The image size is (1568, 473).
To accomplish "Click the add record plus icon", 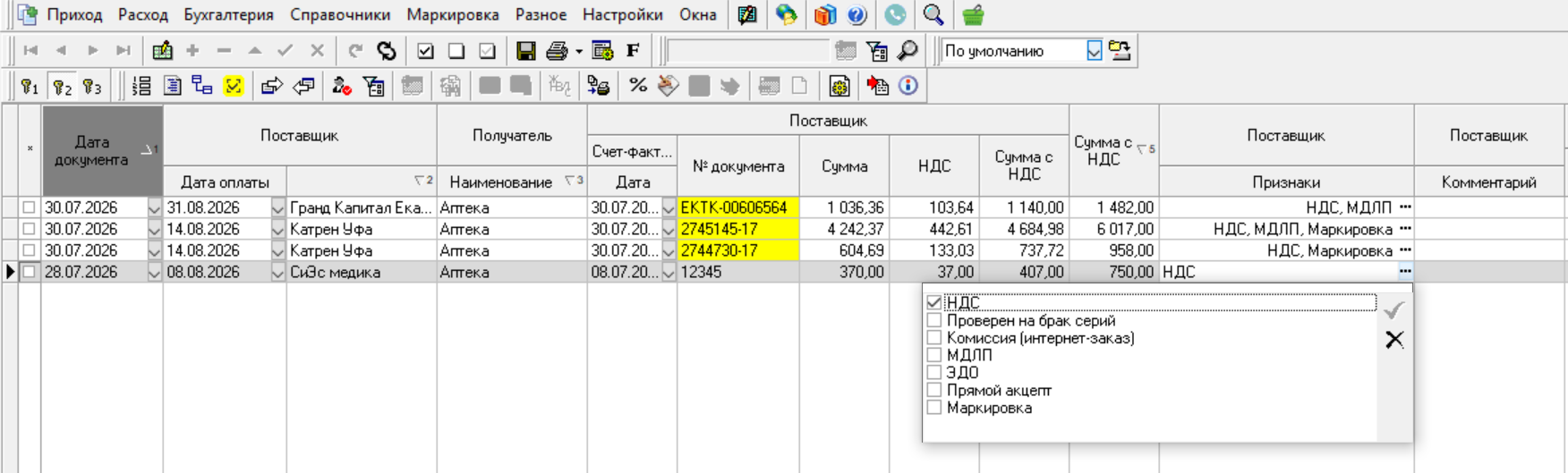I will pos(192,51).
